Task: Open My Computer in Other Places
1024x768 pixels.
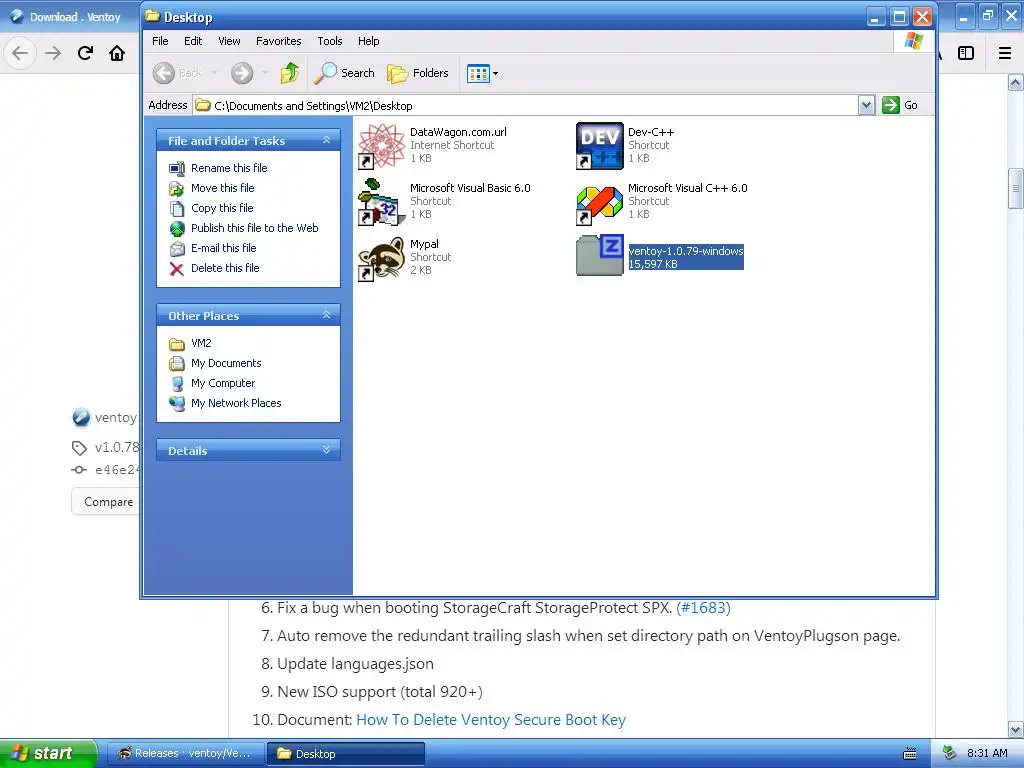Action: (x=223, y=383)
